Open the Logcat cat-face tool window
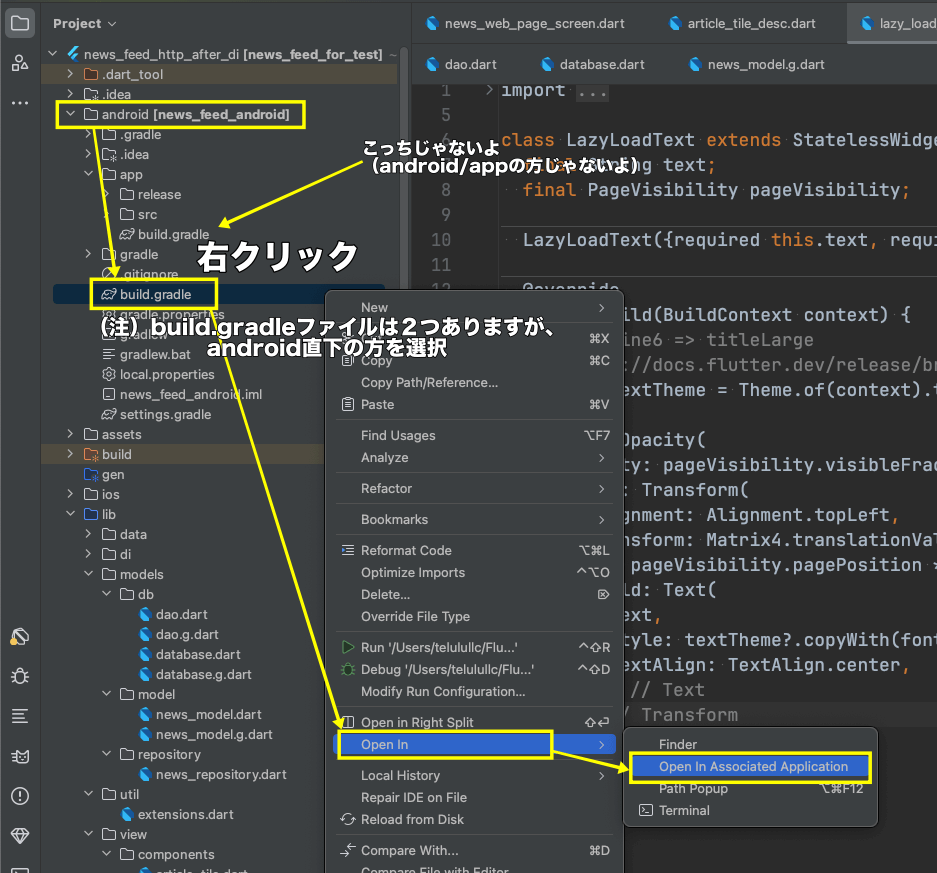This screenshot has height=873, width=937. [20, 756]
